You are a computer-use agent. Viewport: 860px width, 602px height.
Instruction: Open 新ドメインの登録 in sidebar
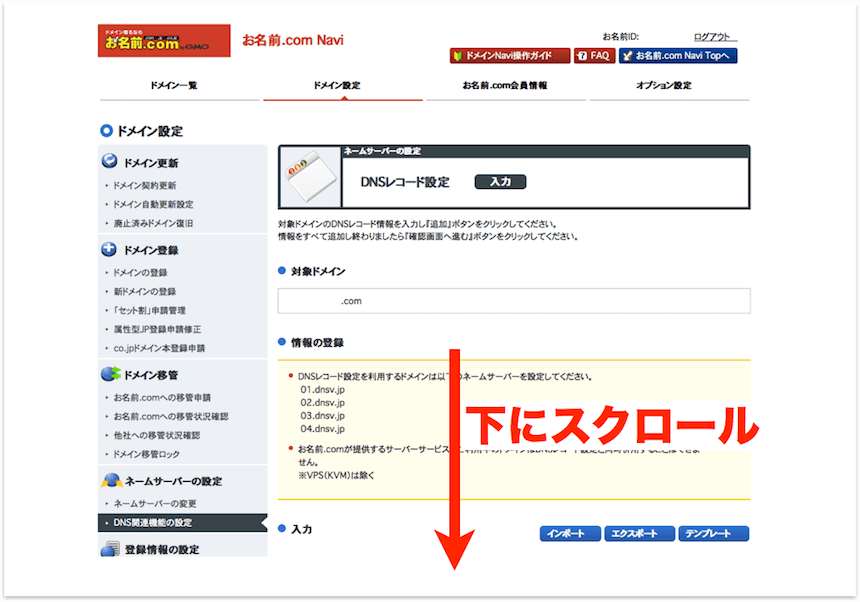[x=144, y=291]
